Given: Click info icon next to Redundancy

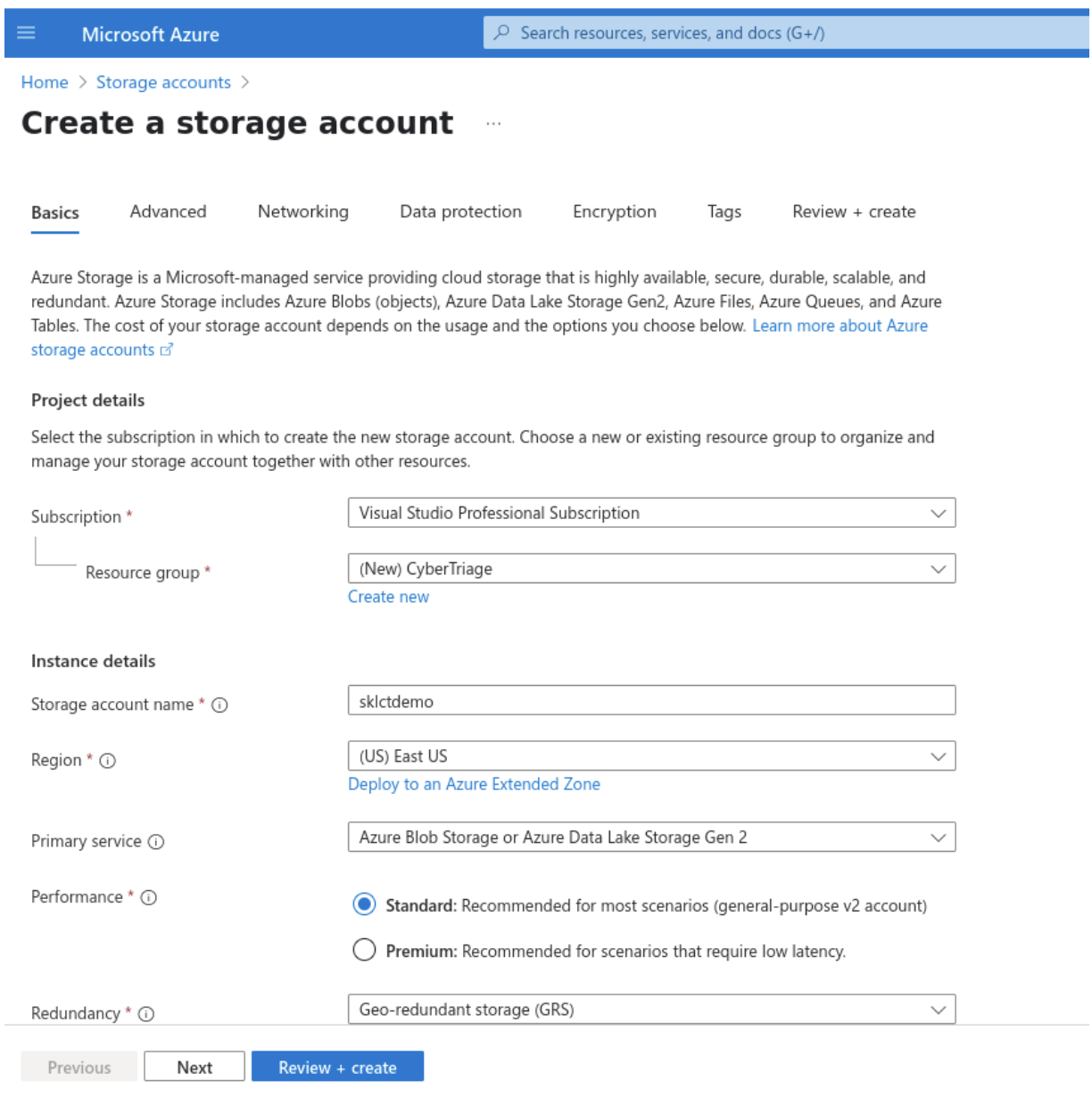Looking at the screenshot, I should [146, 1014].
